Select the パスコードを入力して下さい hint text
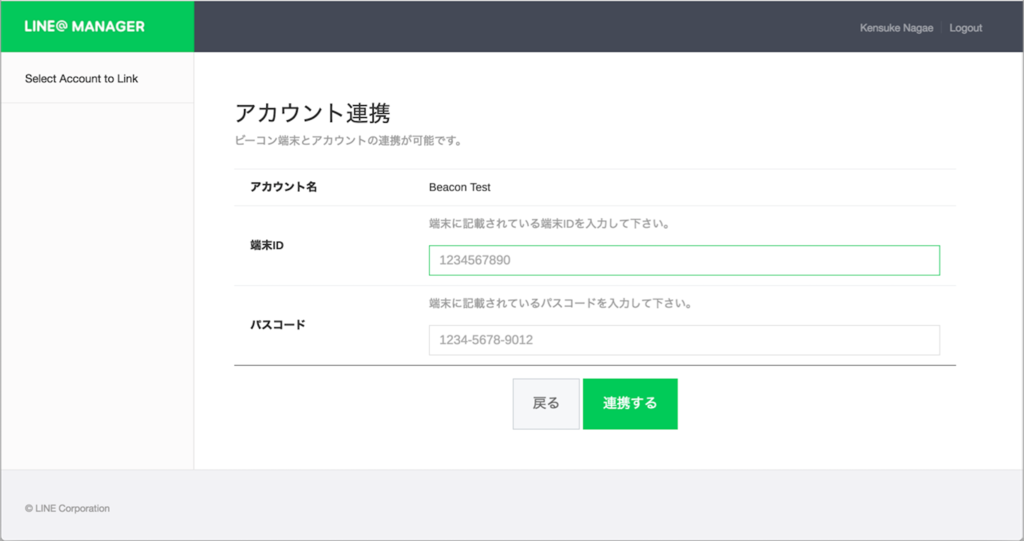 (x=561, y=303)
